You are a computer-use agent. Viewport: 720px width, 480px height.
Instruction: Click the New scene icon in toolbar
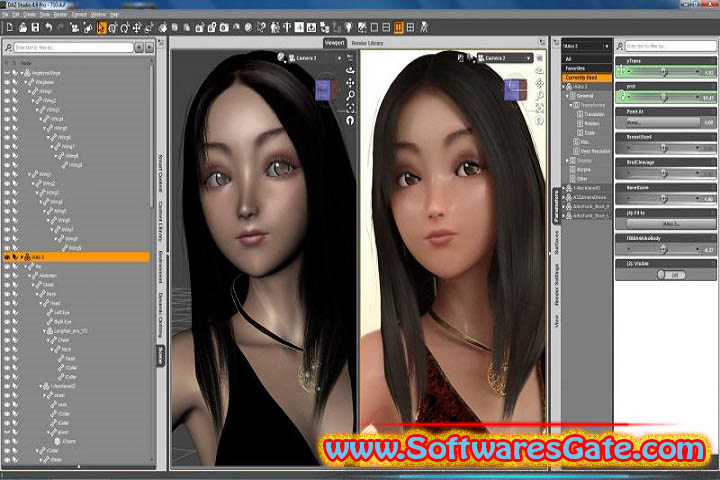10,28
